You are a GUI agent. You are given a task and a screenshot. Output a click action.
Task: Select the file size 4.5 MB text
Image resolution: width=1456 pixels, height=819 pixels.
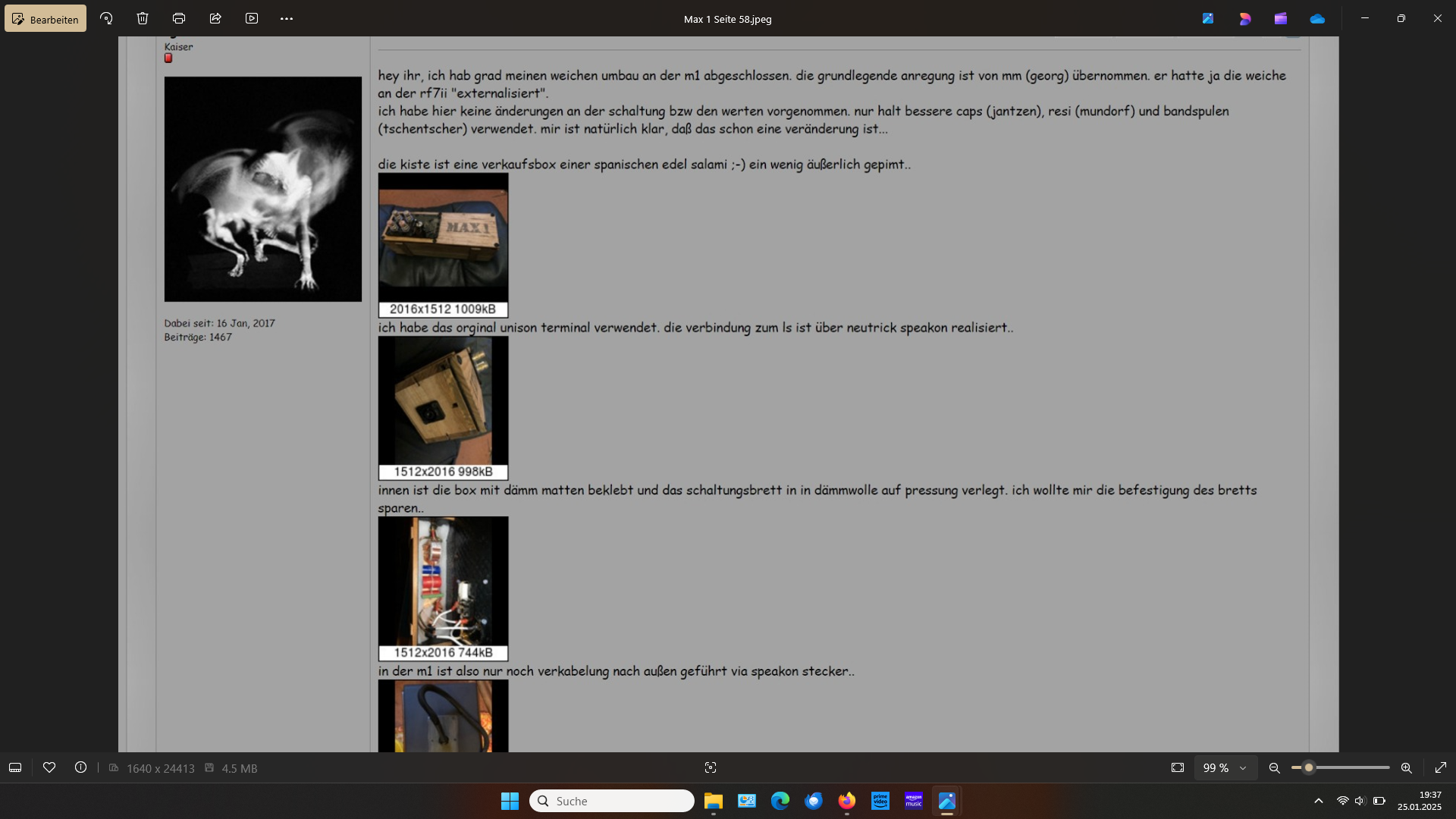[x=240, y=769]
